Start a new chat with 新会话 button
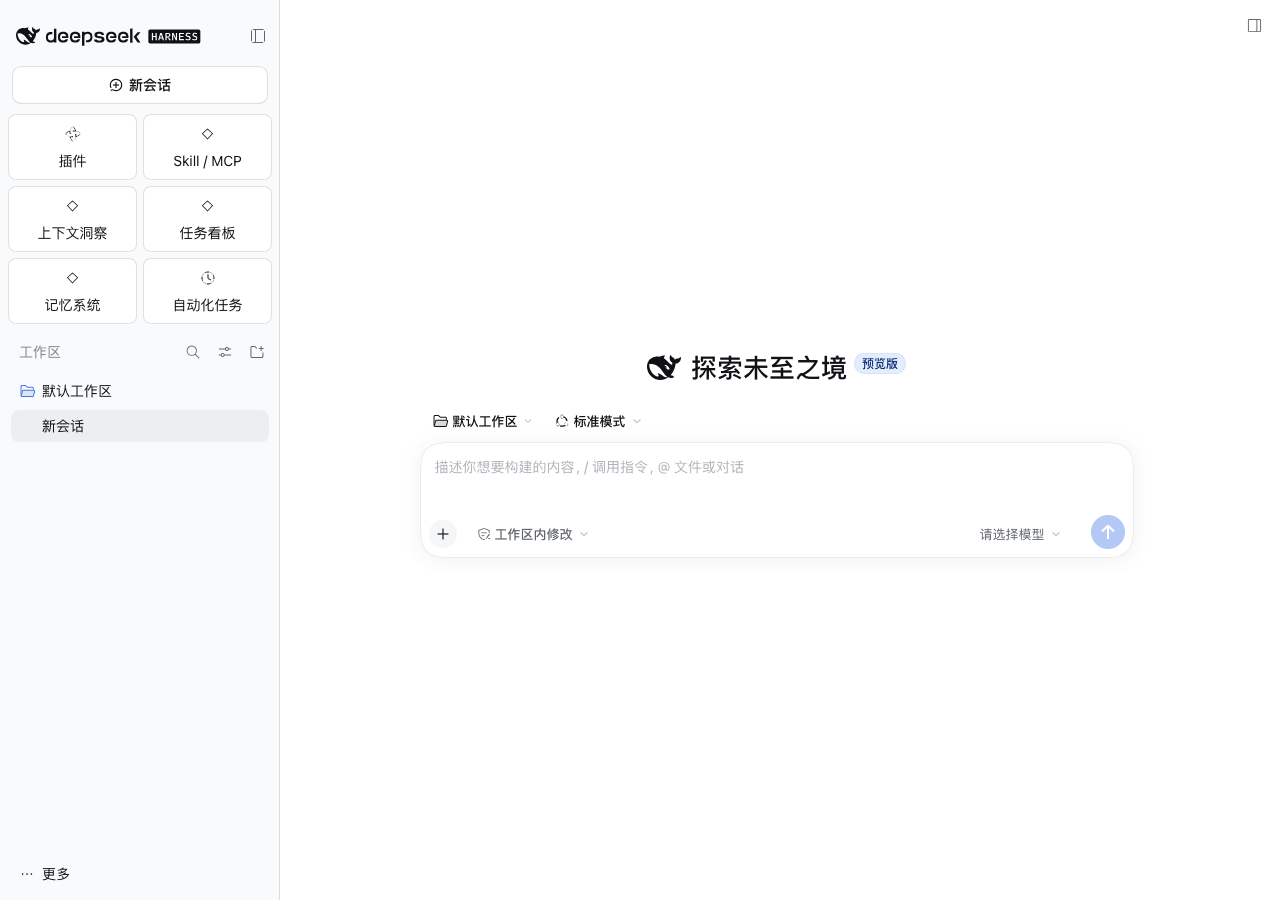The height and width of the screenshot is (900, 1280). pos(140,85)
